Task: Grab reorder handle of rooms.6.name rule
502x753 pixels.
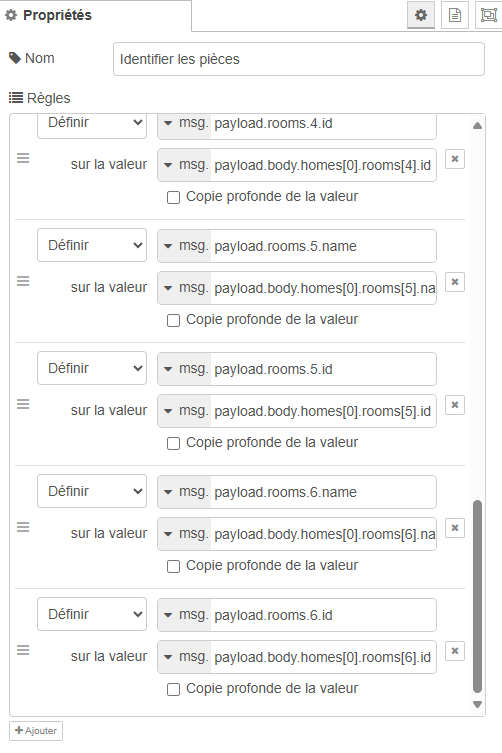Action: (23, 527)
